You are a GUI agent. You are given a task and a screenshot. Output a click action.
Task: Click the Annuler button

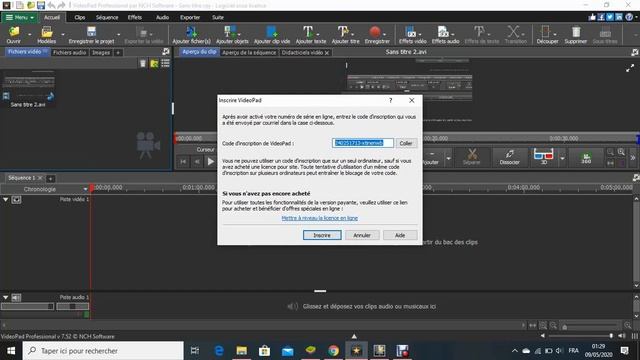click(362, 235)
